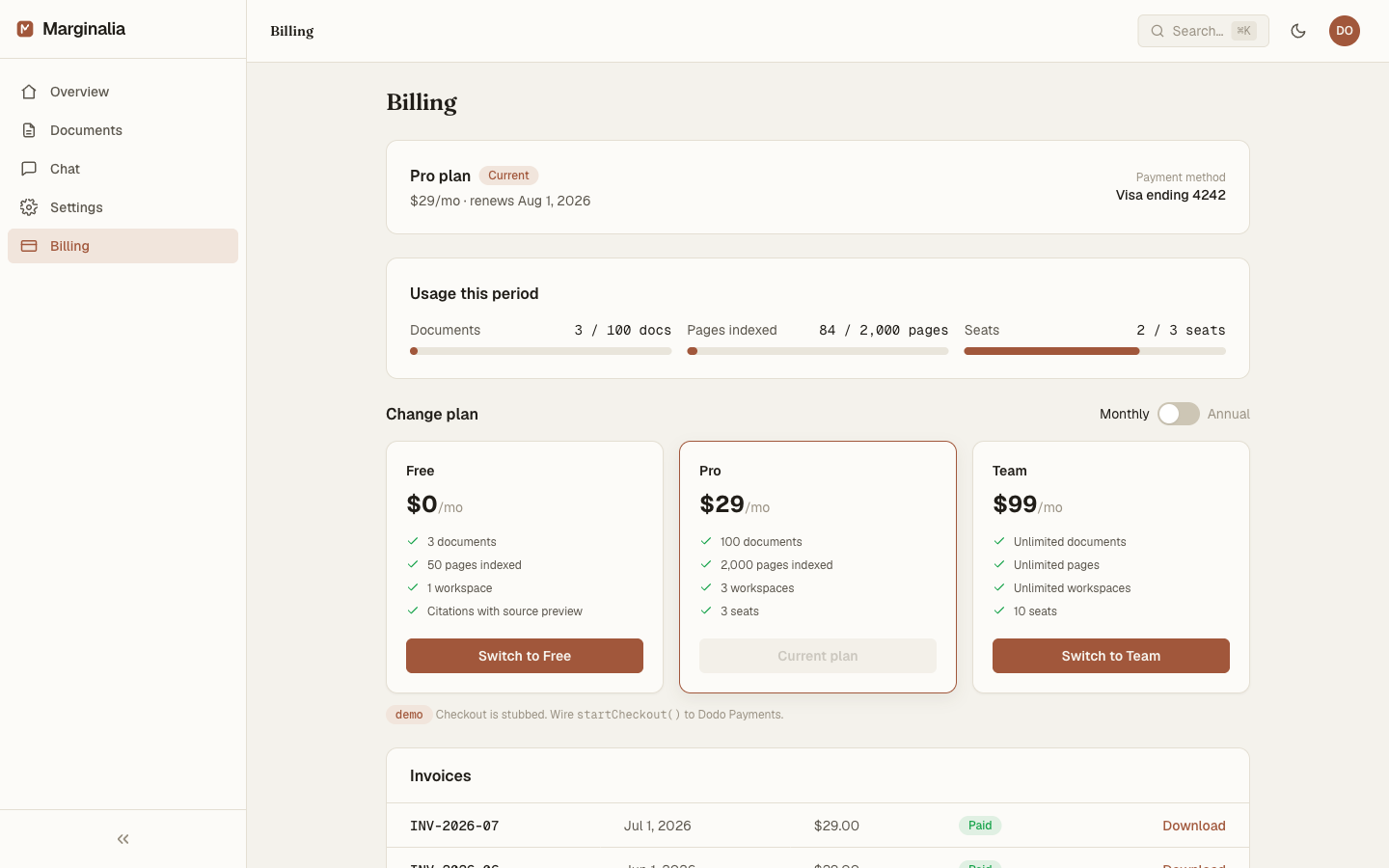The image size is (1389, 868).
Task: Toggle dark mode moon icon
Action: click(1298, 31)
